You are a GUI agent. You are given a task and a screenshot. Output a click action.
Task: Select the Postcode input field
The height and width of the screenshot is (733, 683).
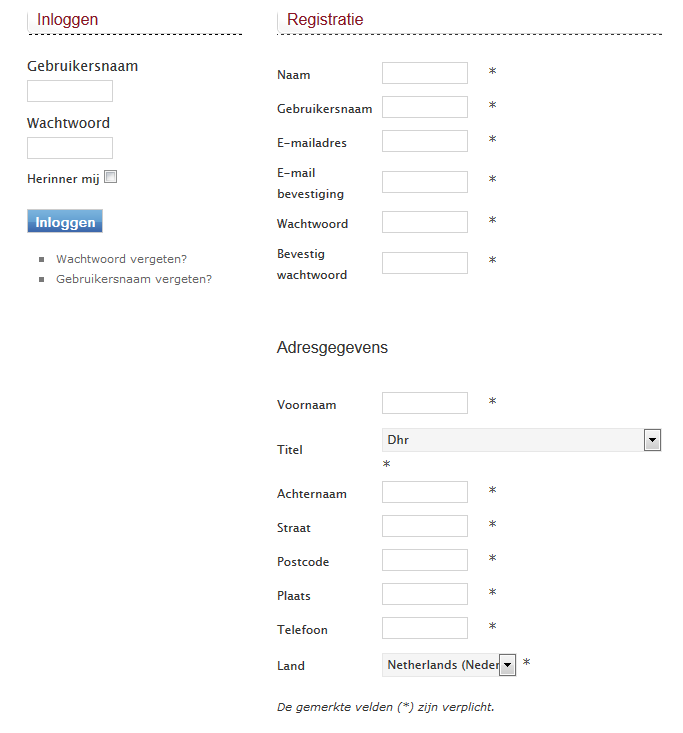(x=425, y=560)
